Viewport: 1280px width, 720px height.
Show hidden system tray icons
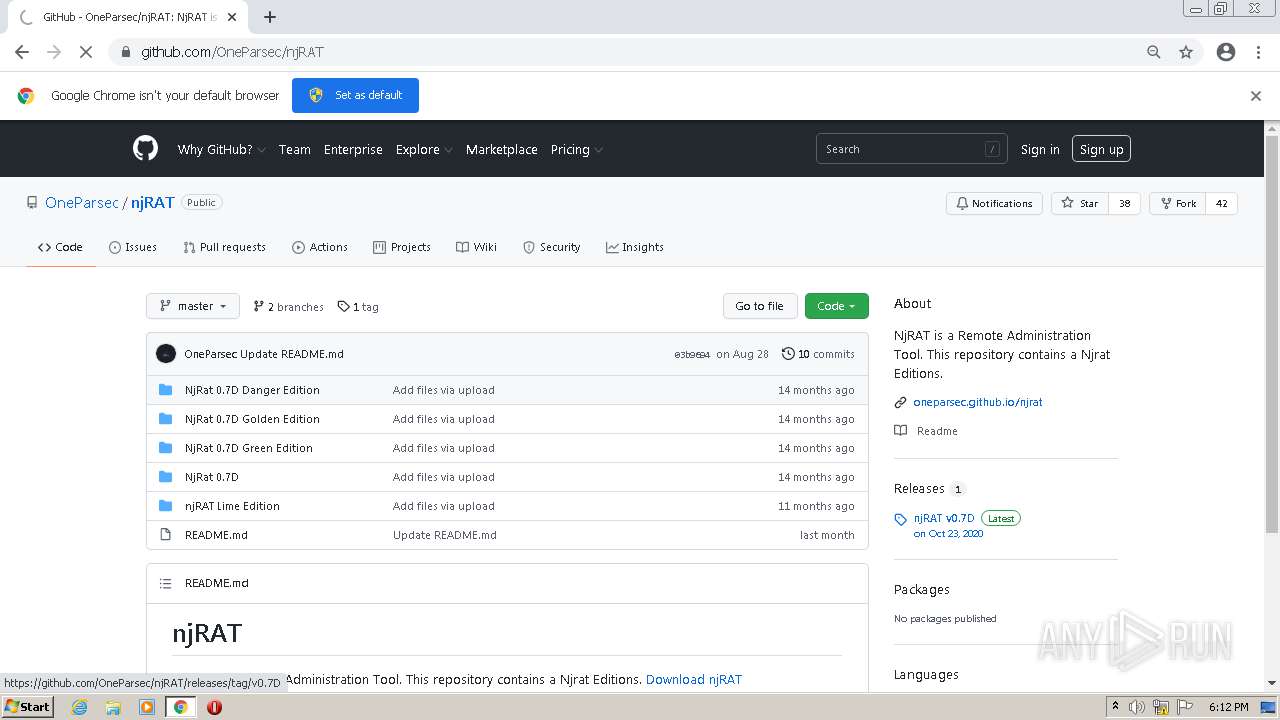[1115, 707]
